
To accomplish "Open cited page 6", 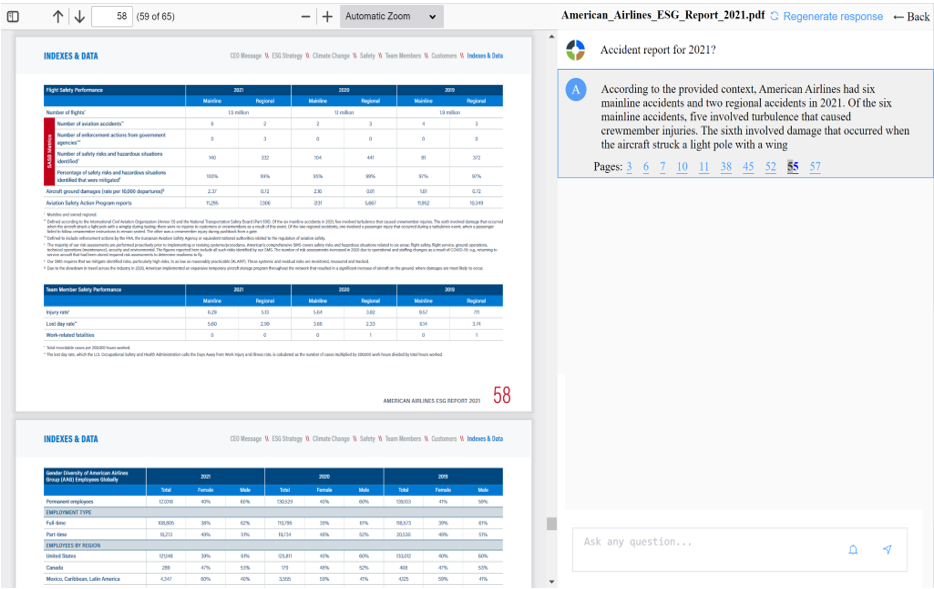I will (646, 167).
